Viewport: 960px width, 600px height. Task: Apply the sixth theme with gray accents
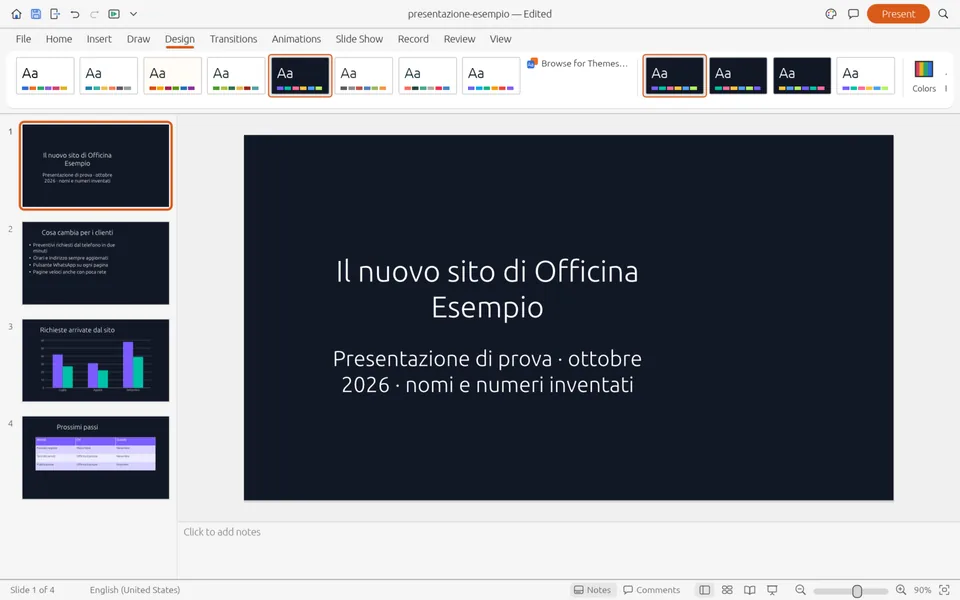click(364, 75)
